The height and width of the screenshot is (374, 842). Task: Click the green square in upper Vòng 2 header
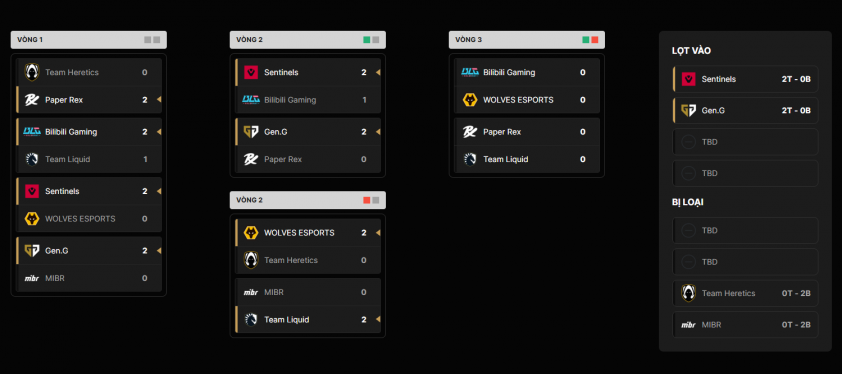pos(367,40)
